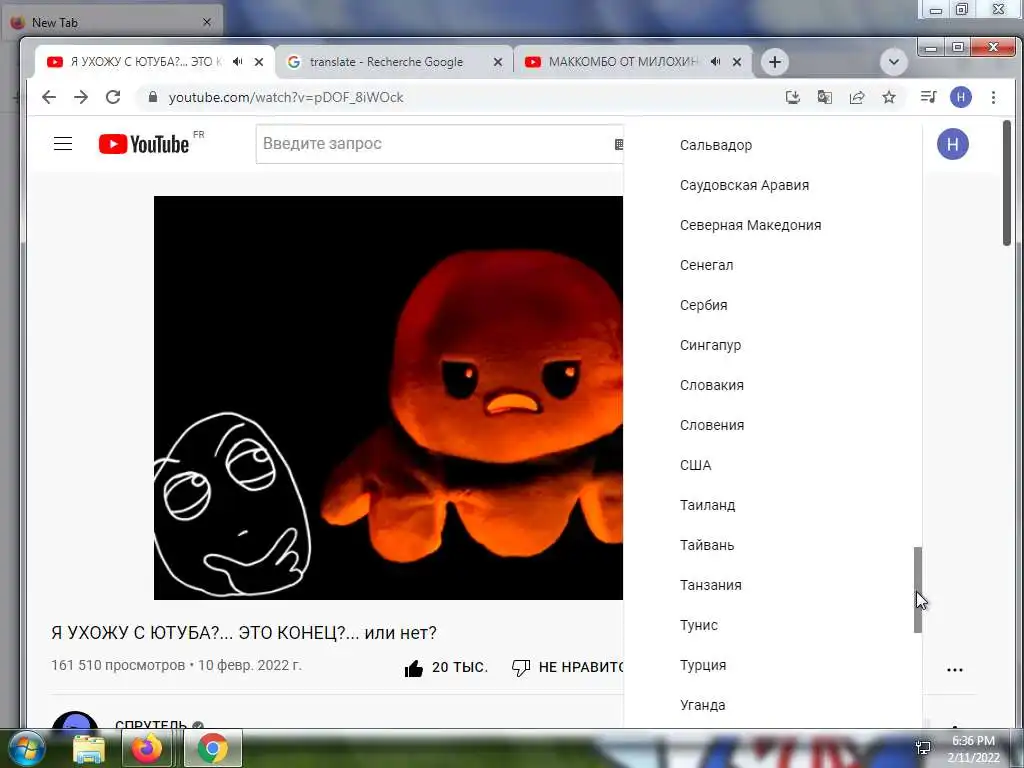This screenshot has height=768, width=1024.
Task: Go back with the browser back arrow
Action: (x=49, y=97)
